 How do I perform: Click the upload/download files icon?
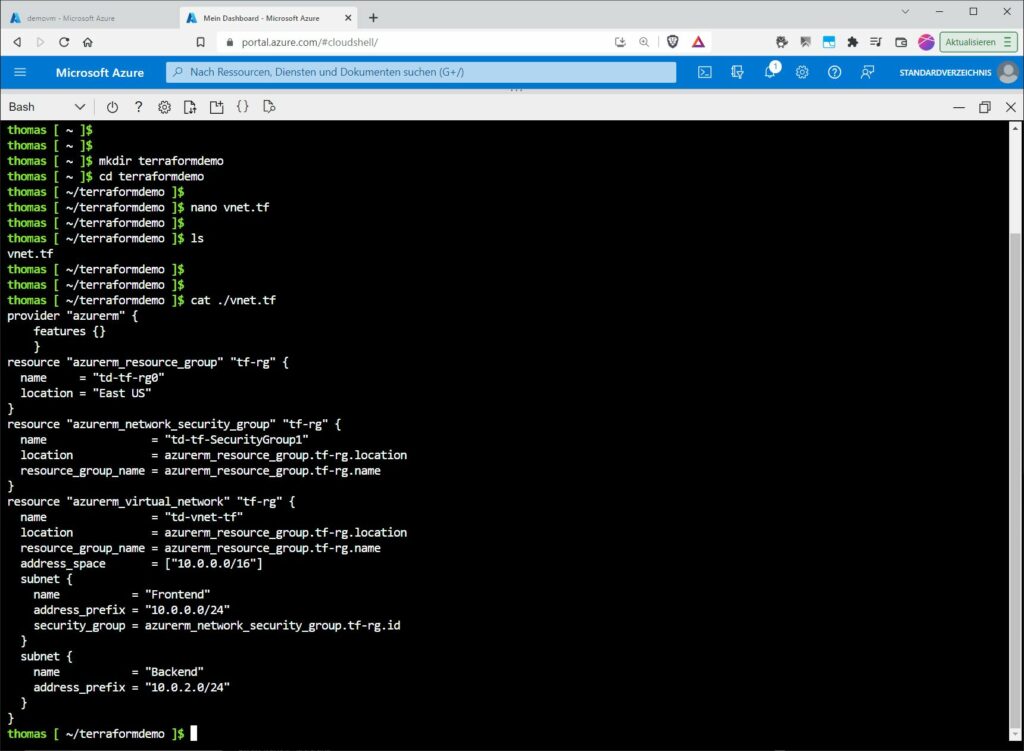click(x=190, y=107)
